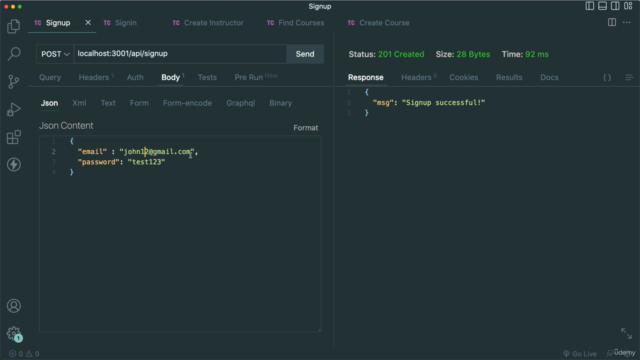The height and width of the screenshot is (360, 640).
Task: Open the Cookies tab
Action: pyautogui.click(x=464, y=78)
